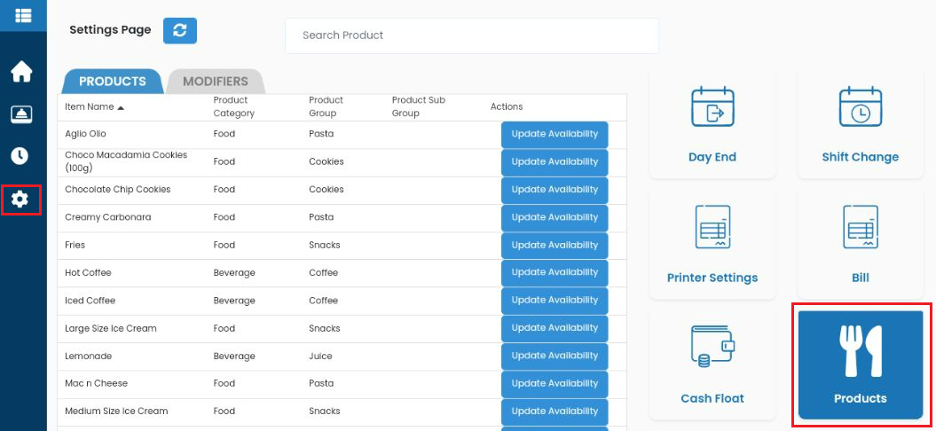
Task: Click the refresh icon beside Settings Page
Action: pos(180,30)
